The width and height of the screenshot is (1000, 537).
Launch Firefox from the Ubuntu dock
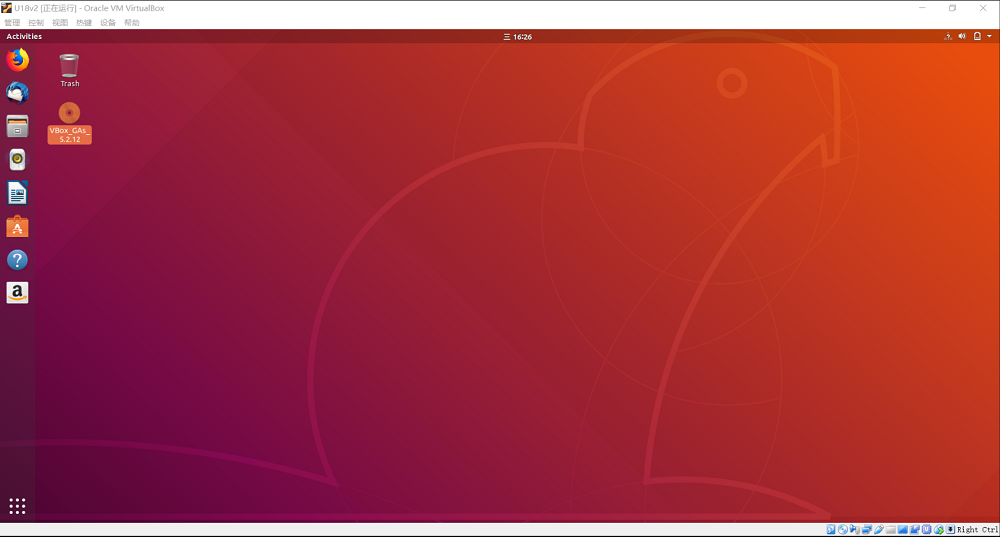pyautogui.click(x=17, y=60)
